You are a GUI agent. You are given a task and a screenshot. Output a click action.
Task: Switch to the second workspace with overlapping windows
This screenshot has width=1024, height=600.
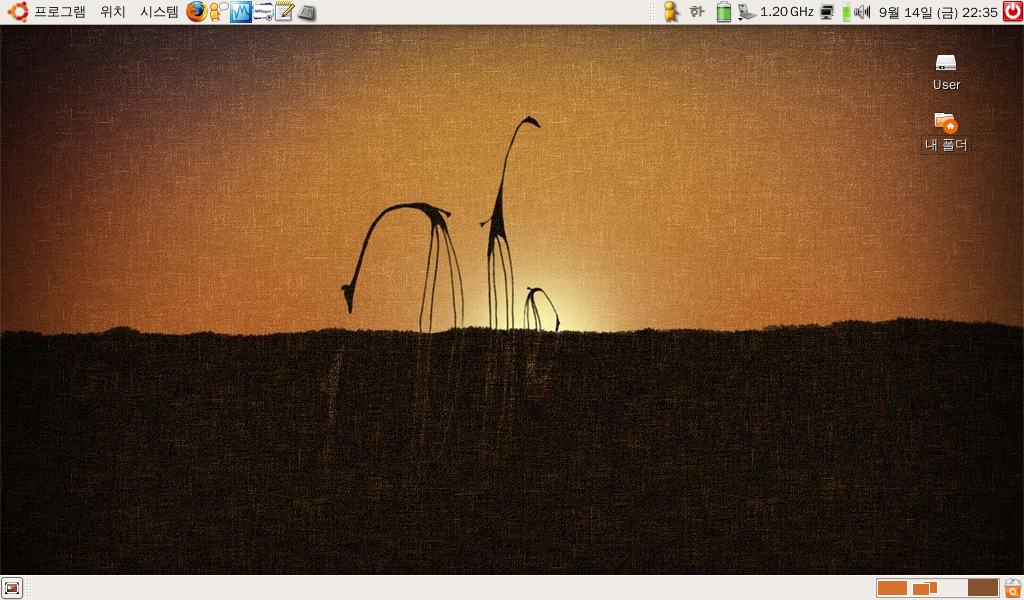tap(922, 588)
